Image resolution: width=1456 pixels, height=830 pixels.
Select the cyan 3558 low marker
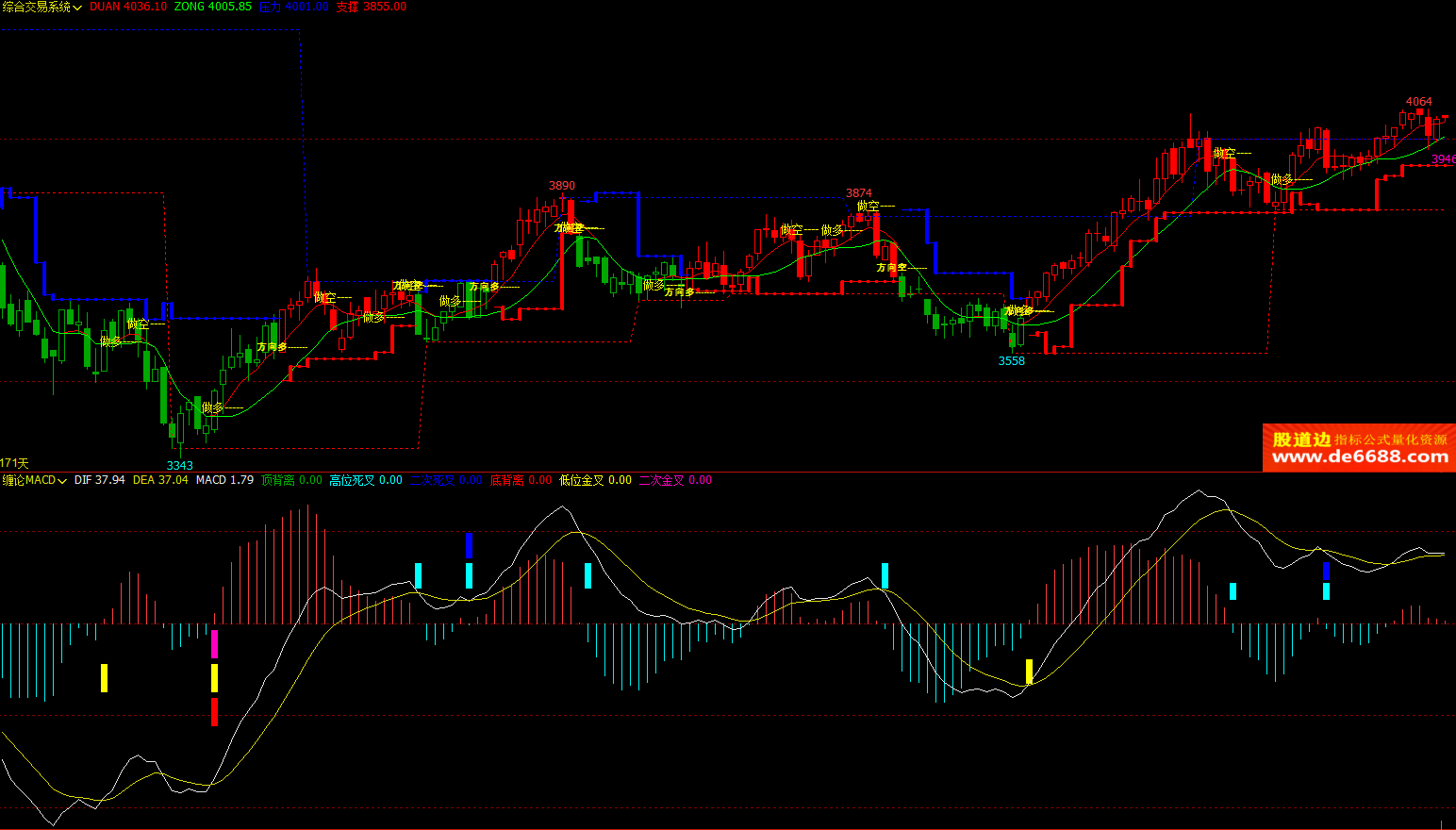pos(1012,361)
